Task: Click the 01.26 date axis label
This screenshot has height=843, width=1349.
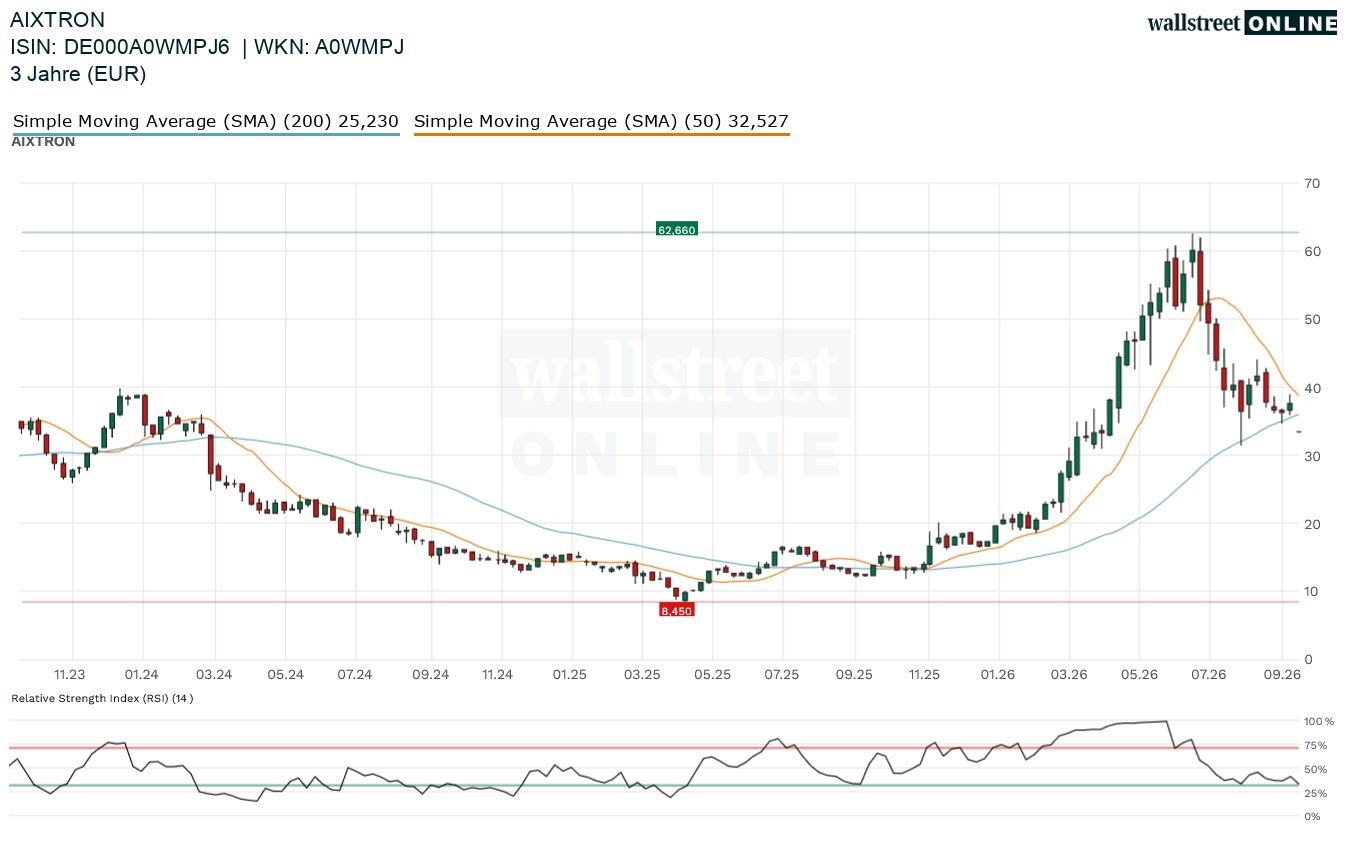Action: (997, 675)
